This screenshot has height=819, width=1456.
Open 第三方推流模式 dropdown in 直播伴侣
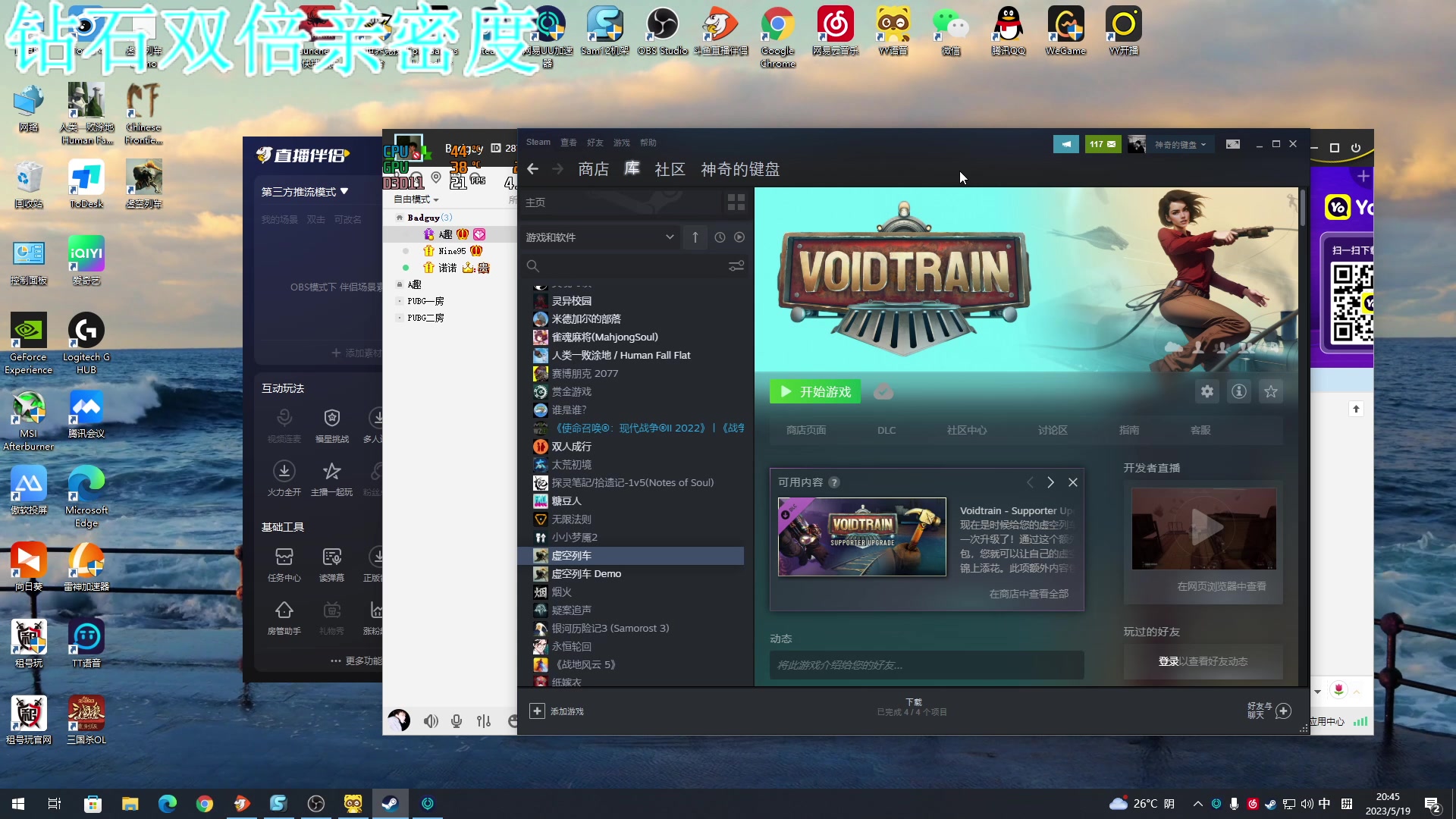(305, 192)
